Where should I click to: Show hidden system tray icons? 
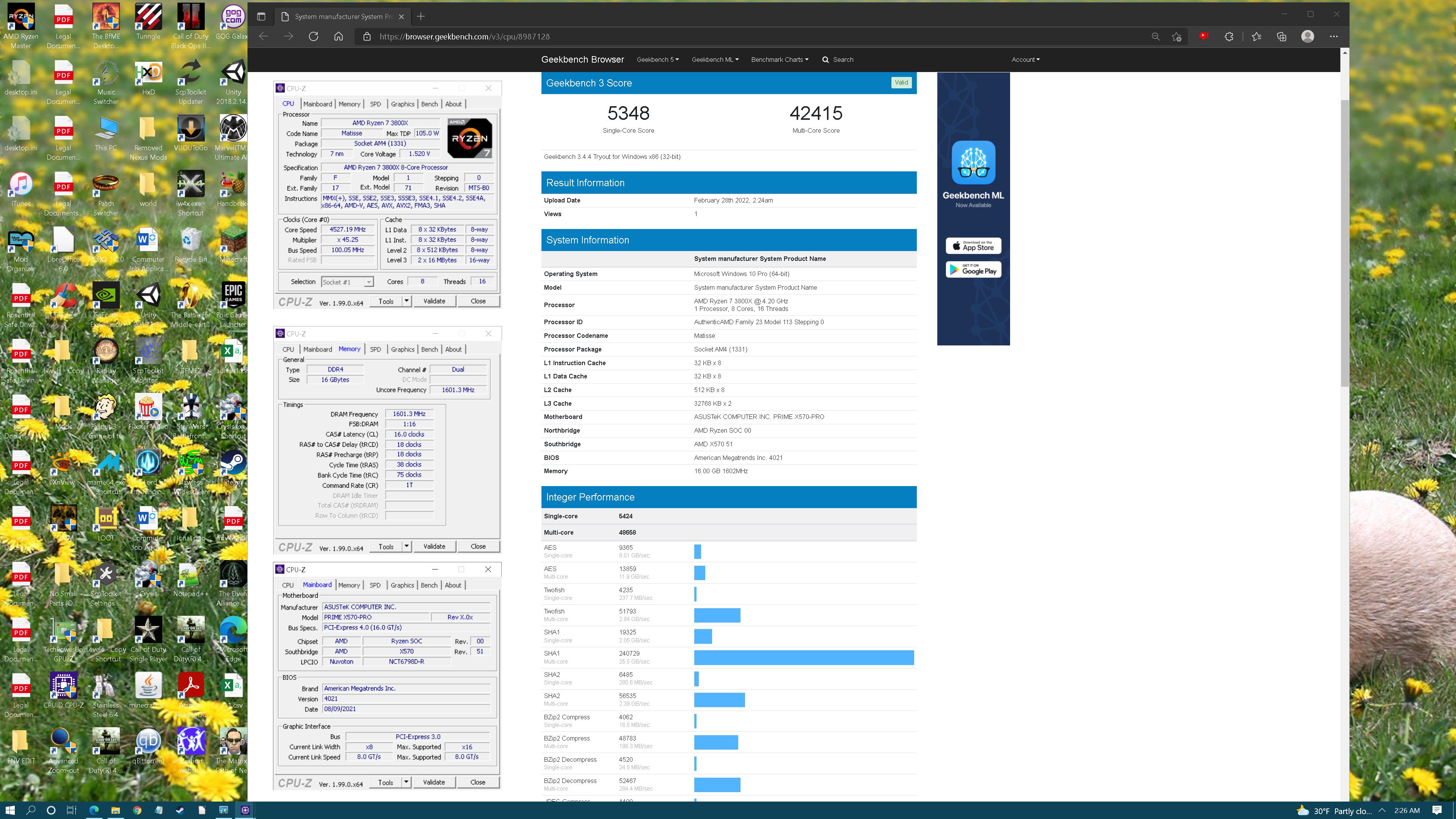click(1382, 810)
